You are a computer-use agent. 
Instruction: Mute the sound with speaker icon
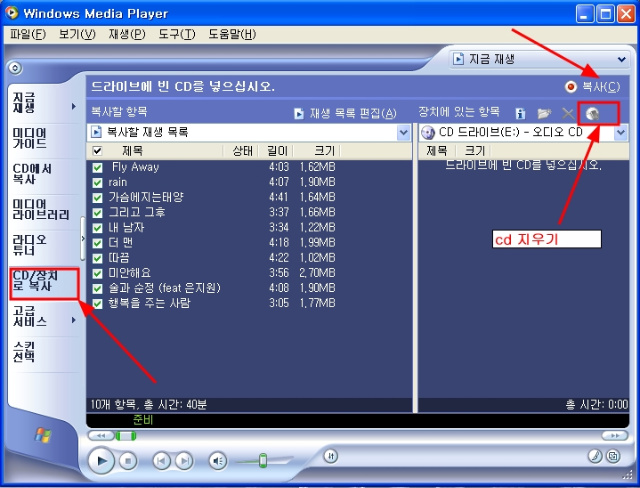(218, 461)
